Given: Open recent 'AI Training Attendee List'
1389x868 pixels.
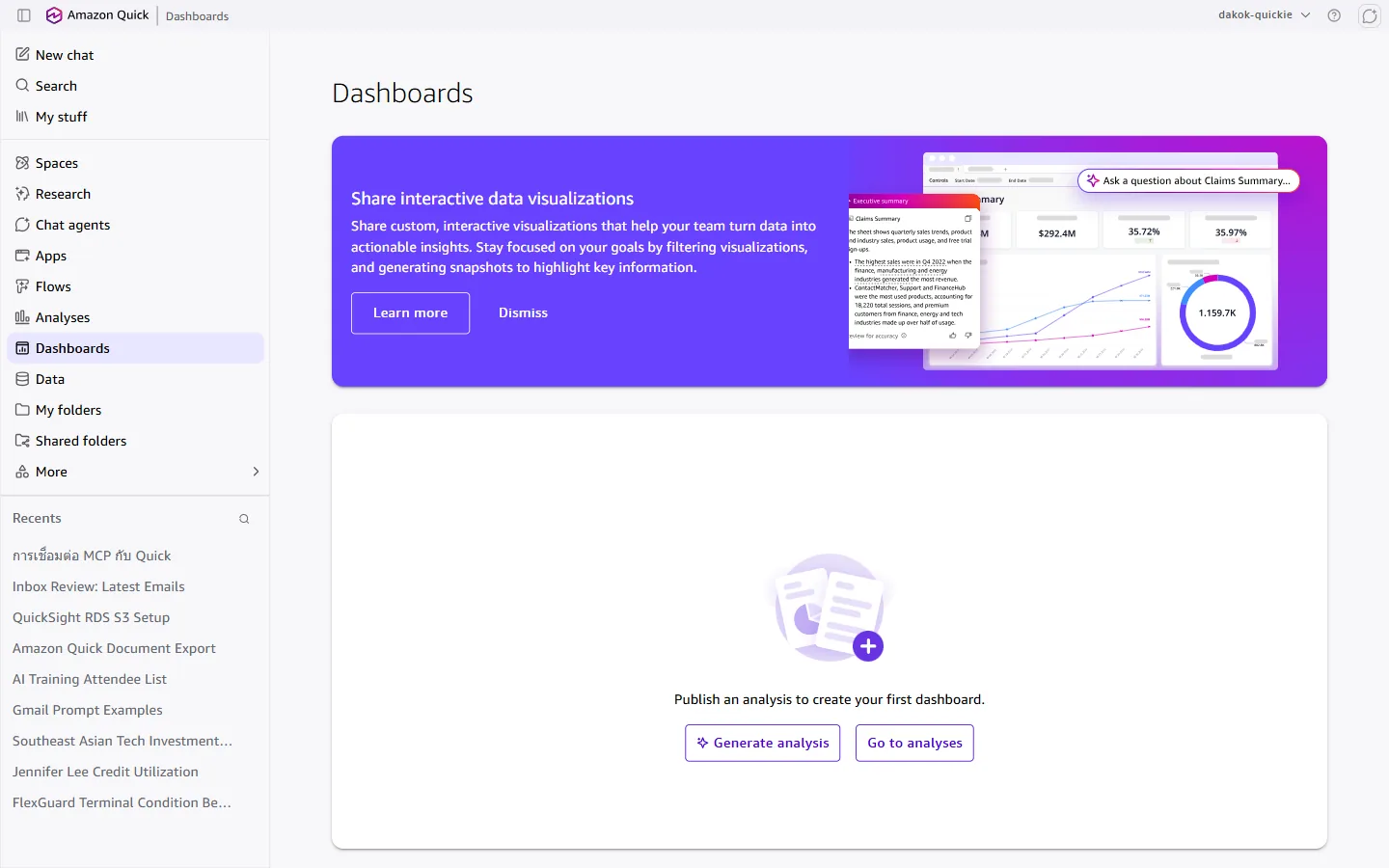Looking at the screenshot, I should [90, 679].
